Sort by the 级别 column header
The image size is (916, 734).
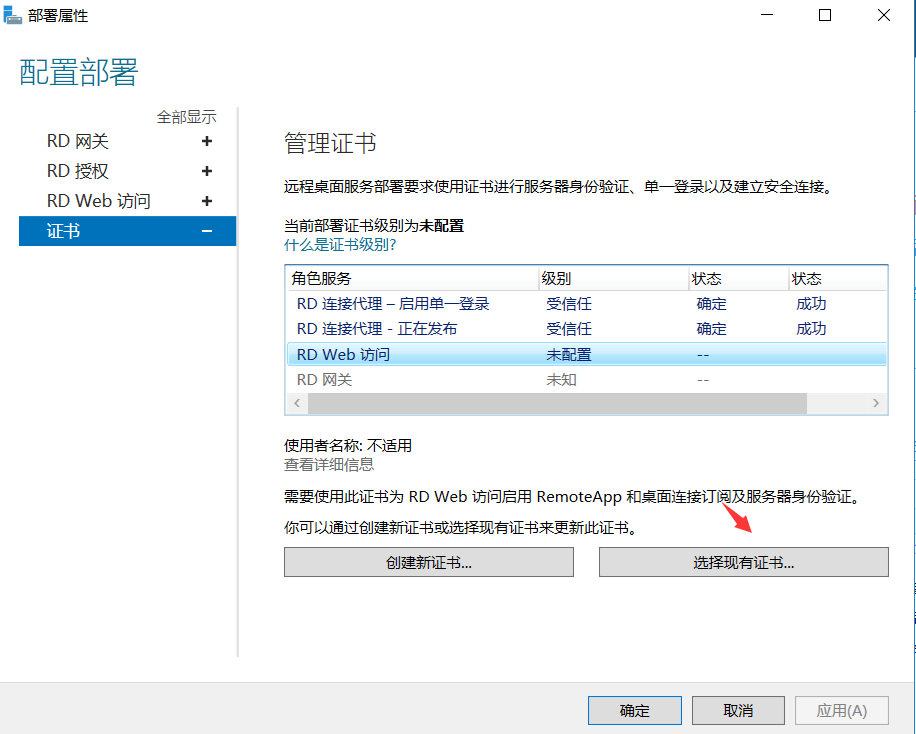pos(613,278)
